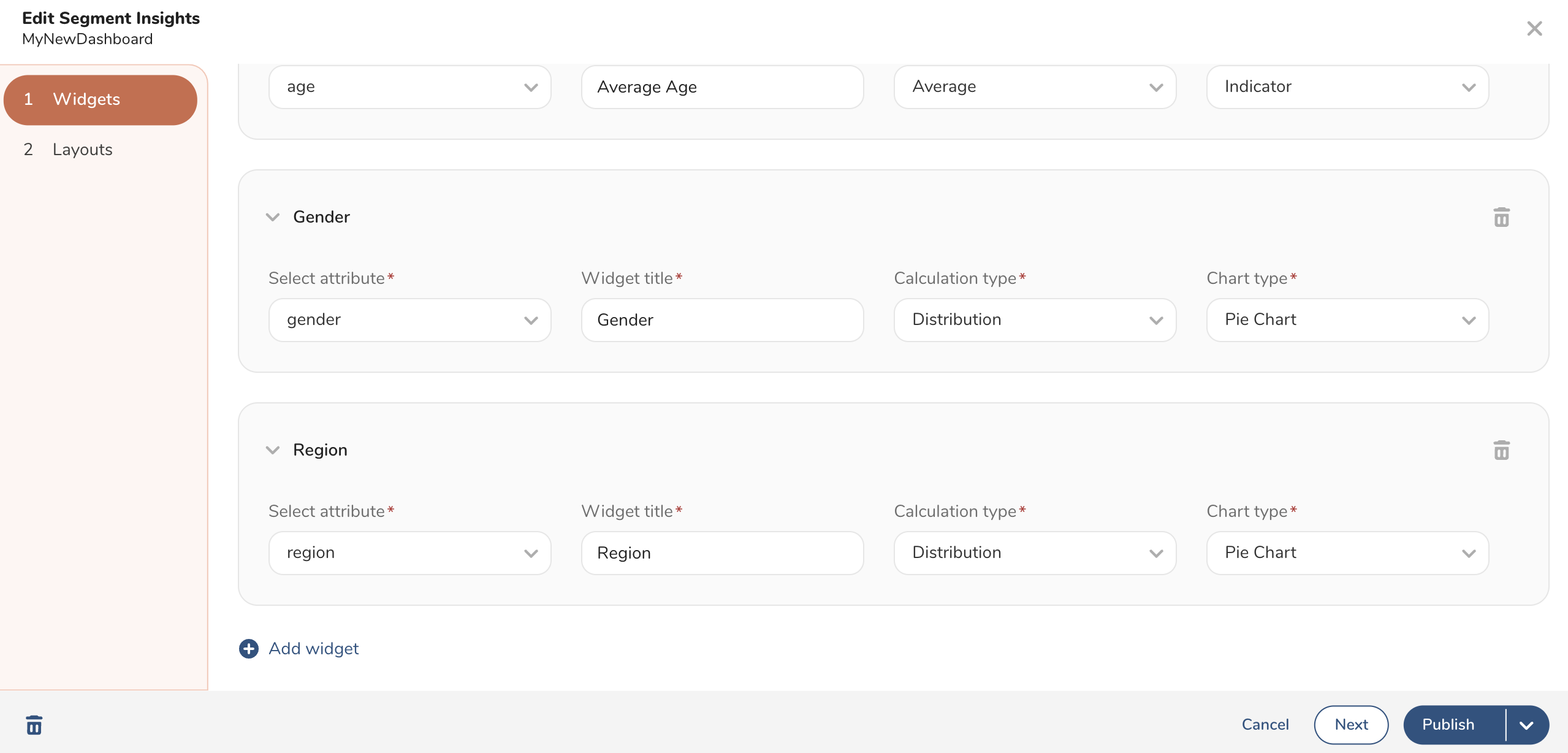1568x753 pixels.
Task: Delete the Gender widget with trash icon
Action: pyautogui.click(x=1501, y=218)
